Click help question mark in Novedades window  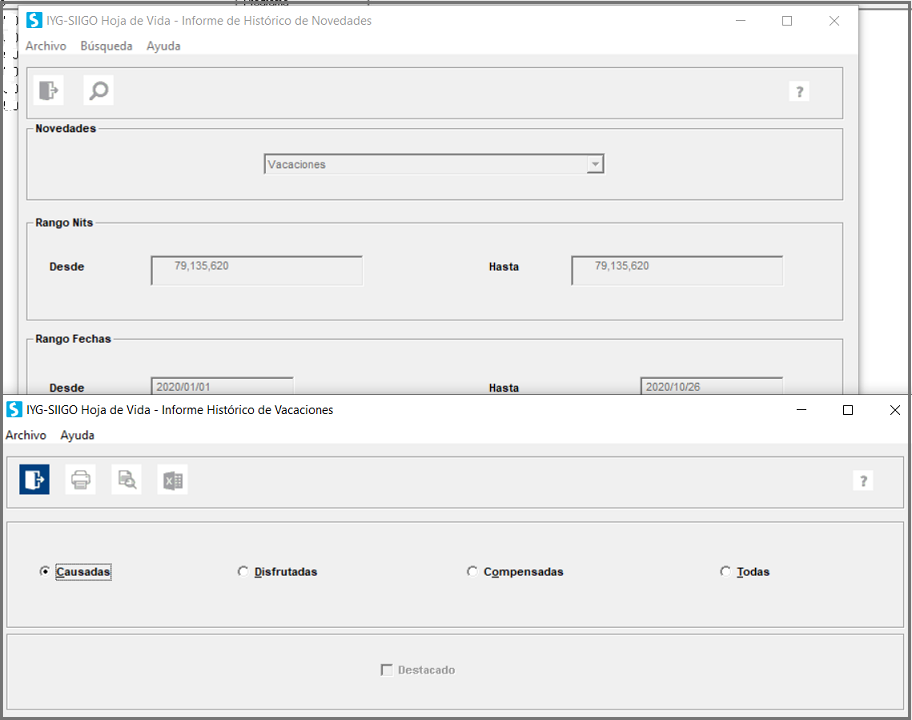pyautogui.click(x=799, y=91)
